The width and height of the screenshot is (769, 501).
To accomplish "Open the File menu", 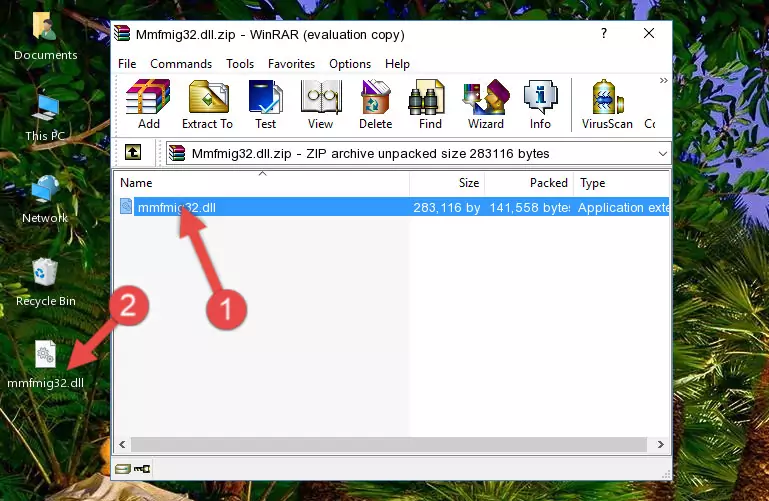I will click(x=127, y=64).
